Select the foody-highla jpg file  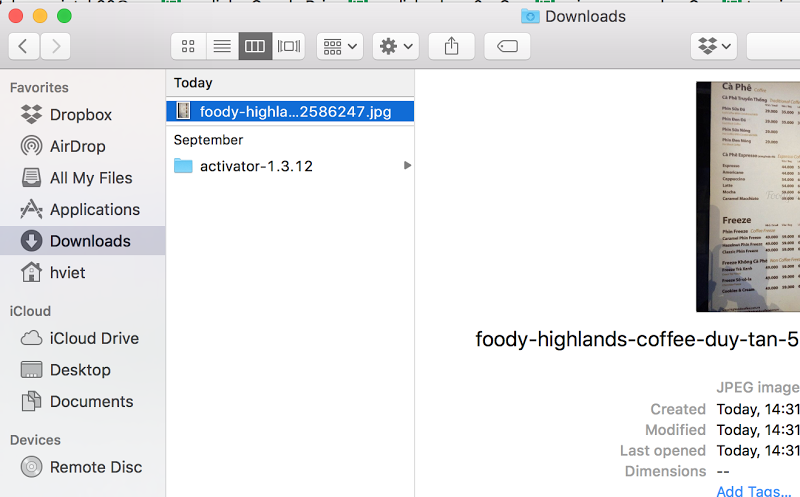coord(290,111)
